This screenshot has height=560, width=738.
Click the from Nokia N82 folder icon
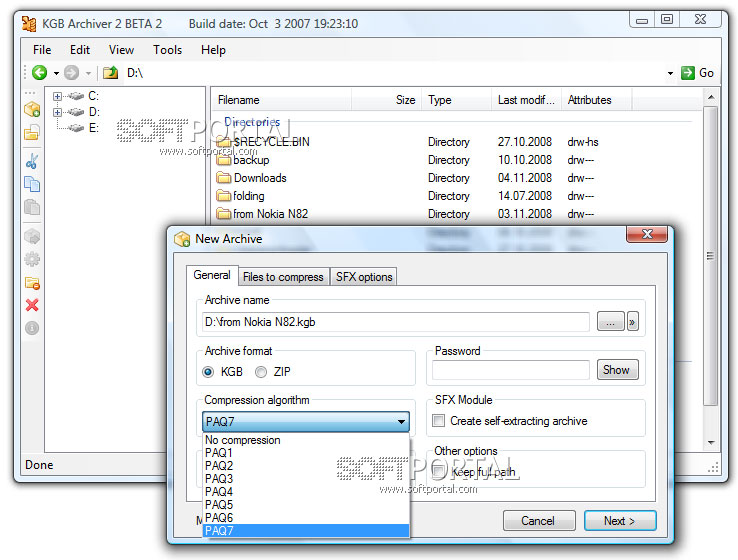[224, 214]
